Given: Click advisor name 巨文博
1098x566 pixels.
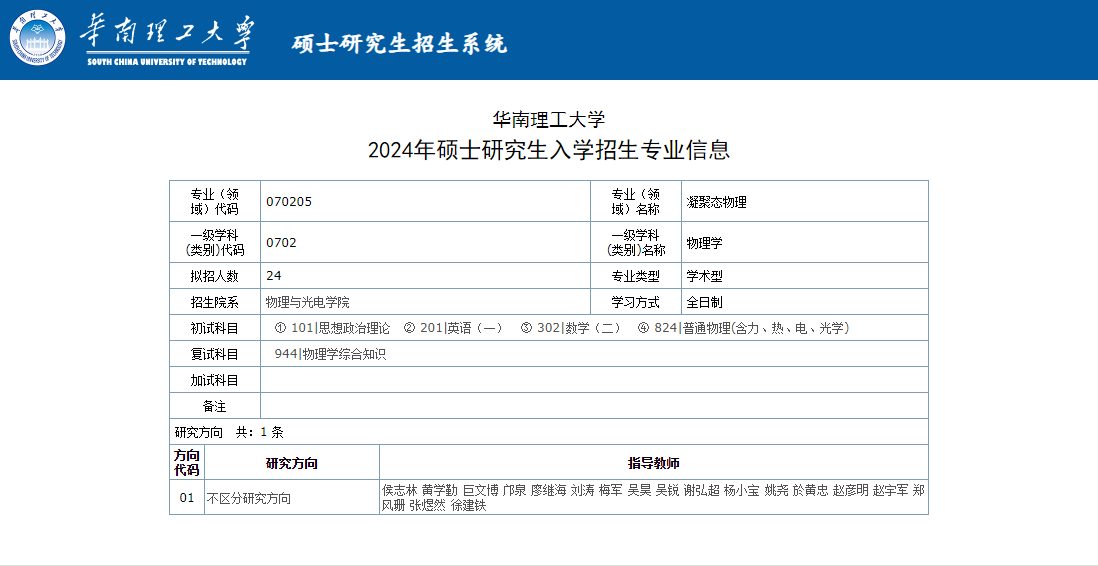Looking at the screenshot, I should pyautogui.click(x=481, y=490).
